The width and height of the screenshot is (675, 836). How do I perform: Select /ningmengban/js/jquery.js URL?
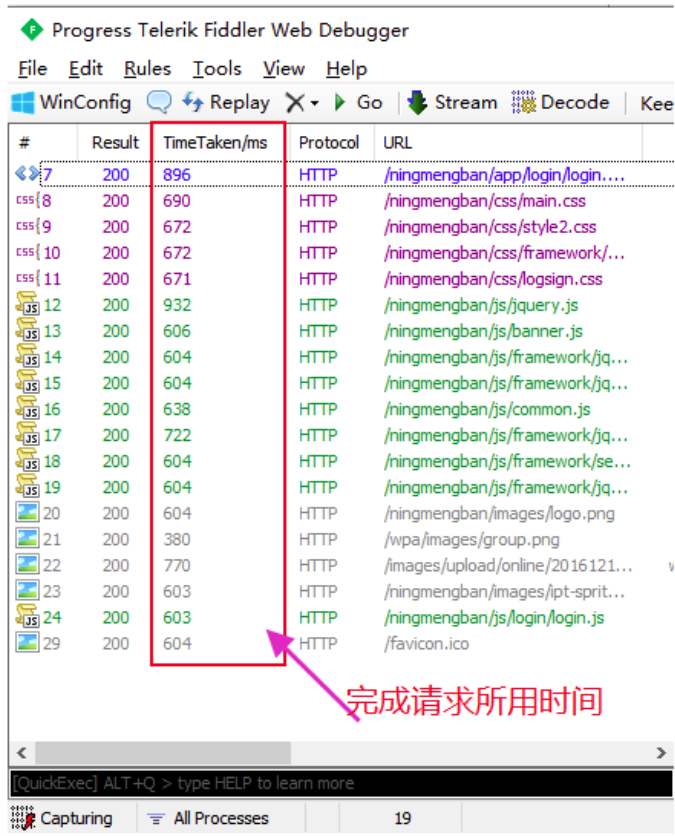pyautogui.click(x=481, y=305)
